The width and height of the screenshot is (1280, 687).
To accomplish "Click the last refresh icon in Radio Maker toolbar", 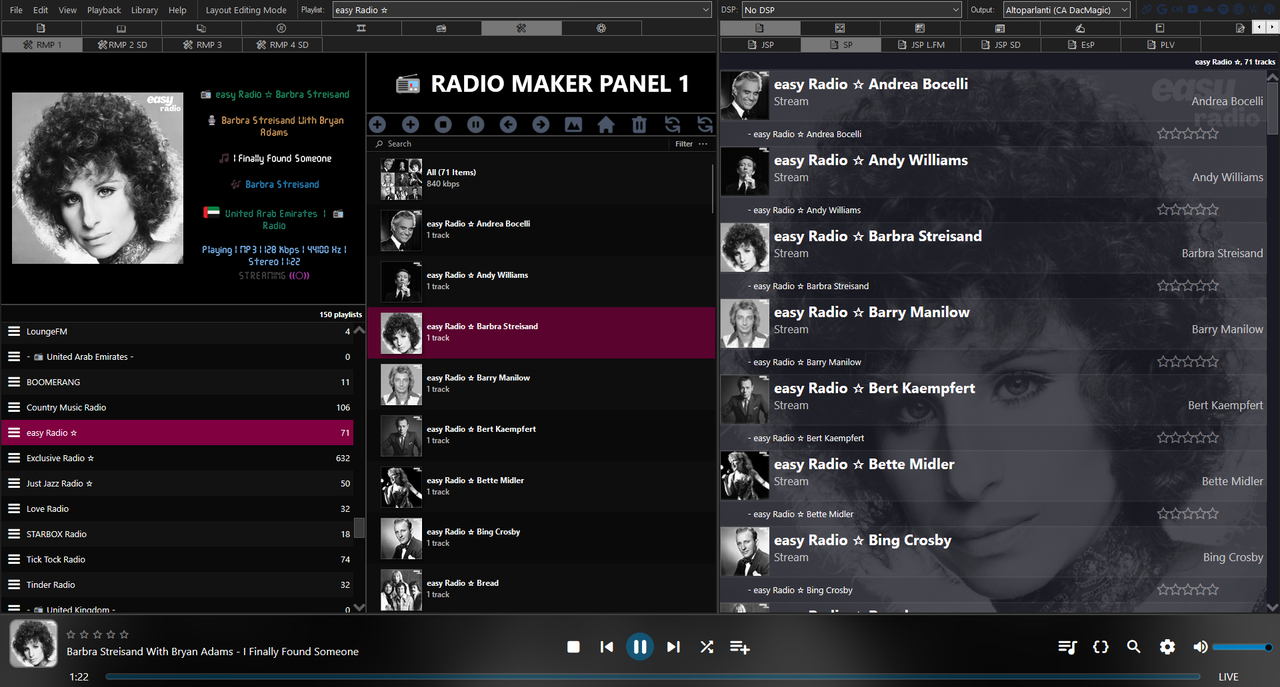I will click(705, 124).
